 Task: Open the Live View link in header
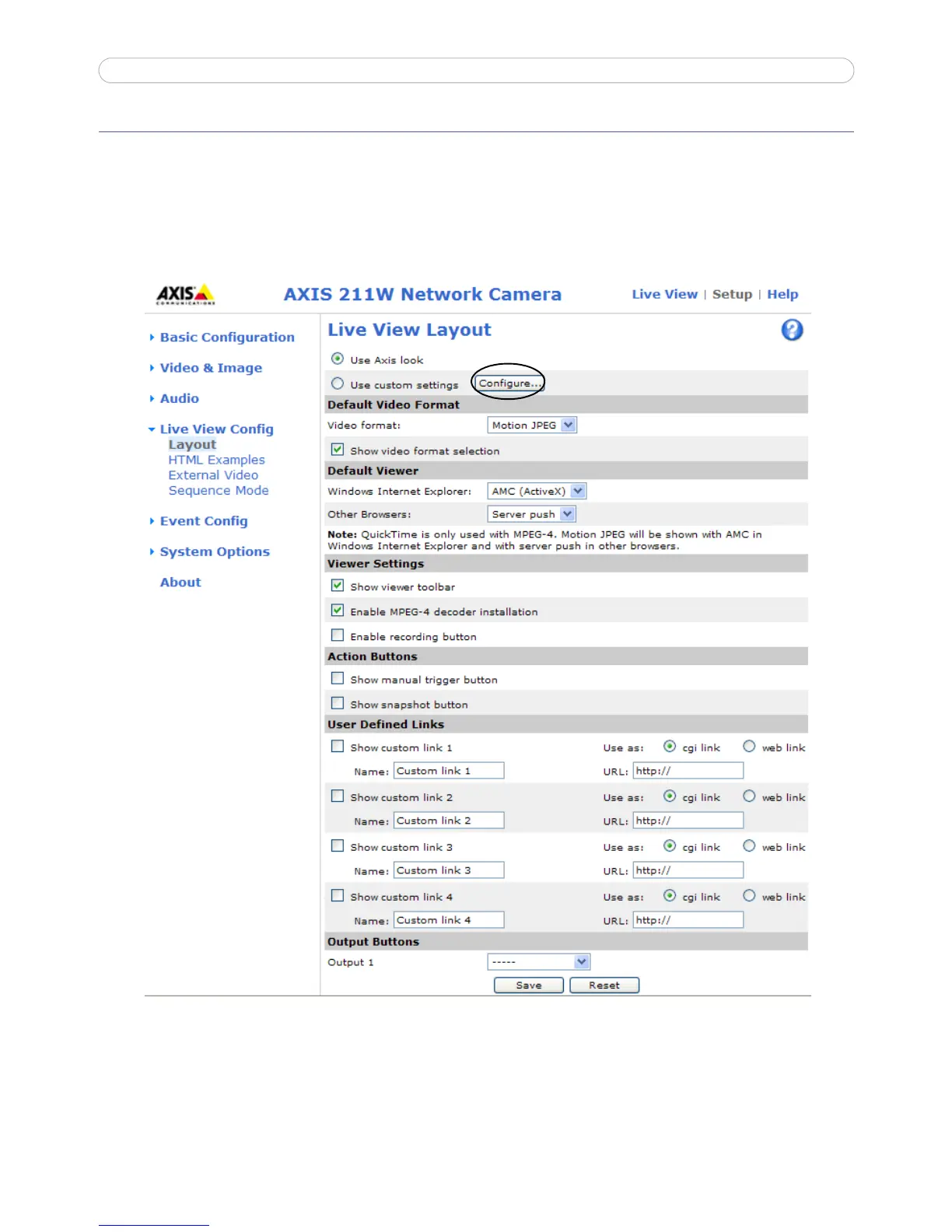coord(665,294)
